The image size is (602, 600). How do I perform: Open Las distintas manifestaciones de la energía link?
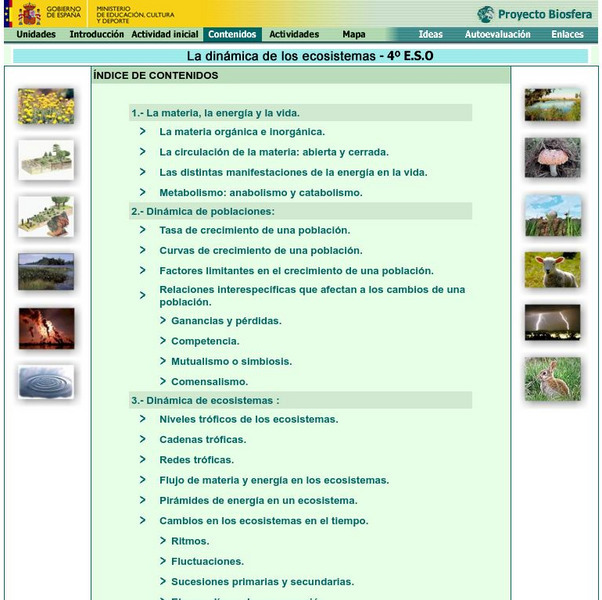coord(293,172)
